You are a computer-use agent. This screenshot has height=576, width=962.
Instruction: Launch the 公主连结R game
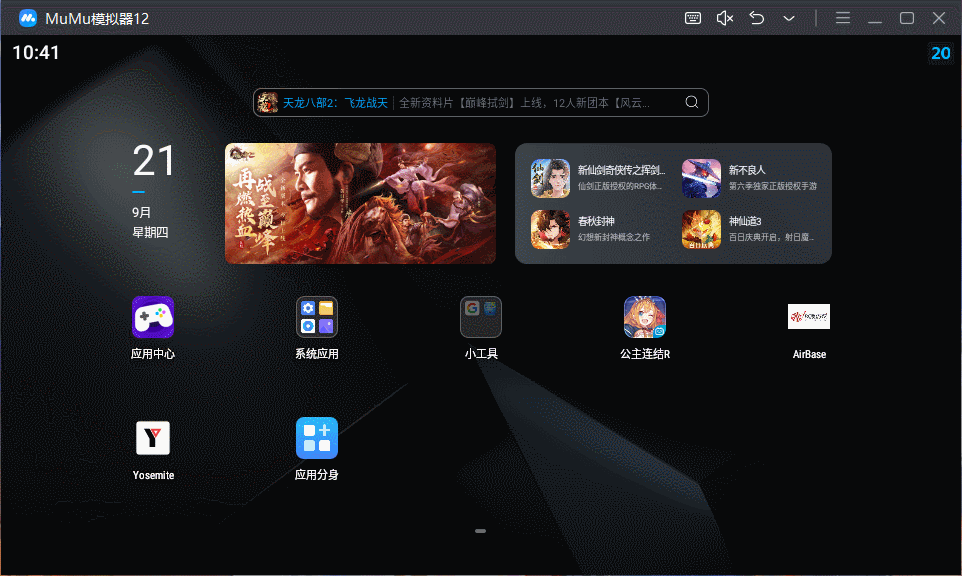tap(645, 317)
